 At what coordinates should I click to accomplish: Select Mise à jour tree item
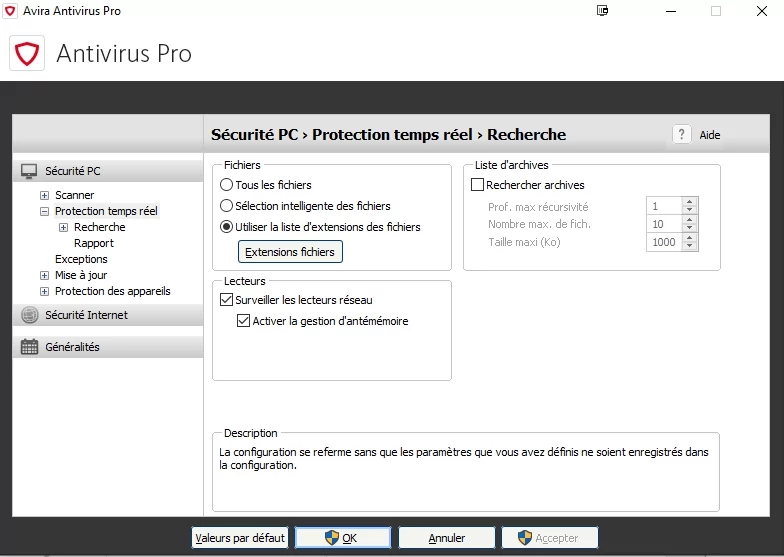click(x=81, y=275)
